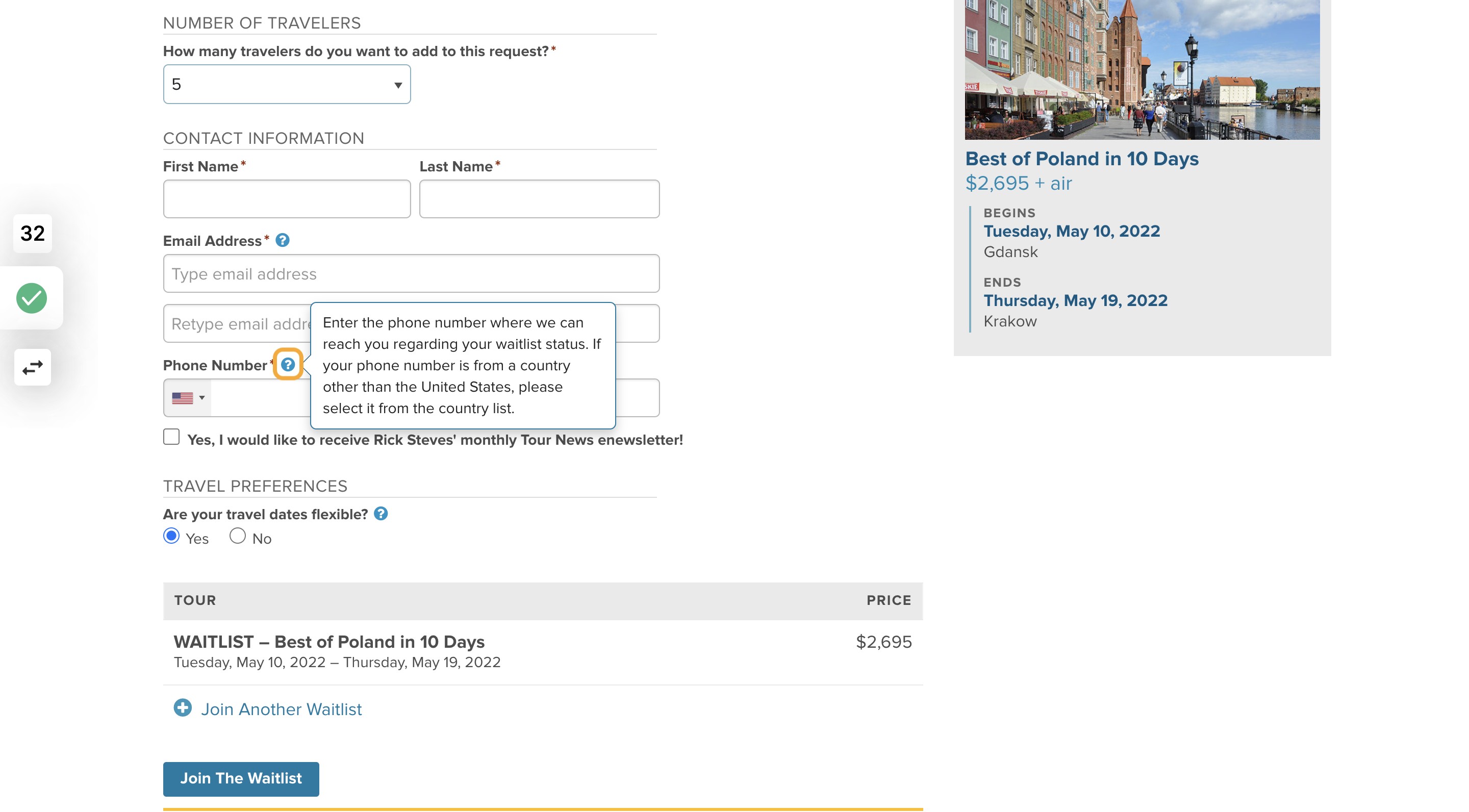Focus the First Name input field

tap(287, 198)
